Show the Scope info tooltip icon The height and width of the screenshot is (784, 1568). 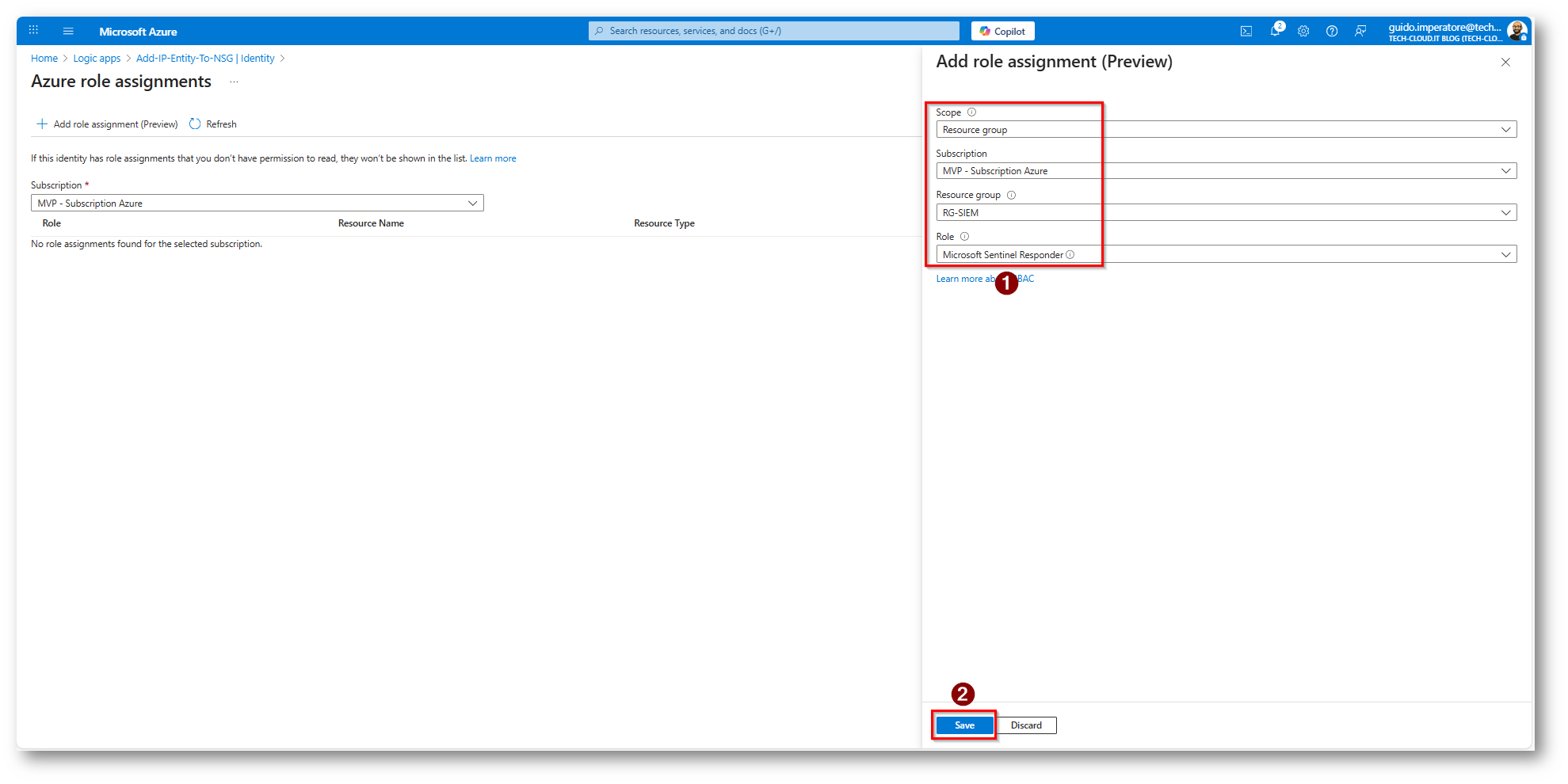coord(971,112)
